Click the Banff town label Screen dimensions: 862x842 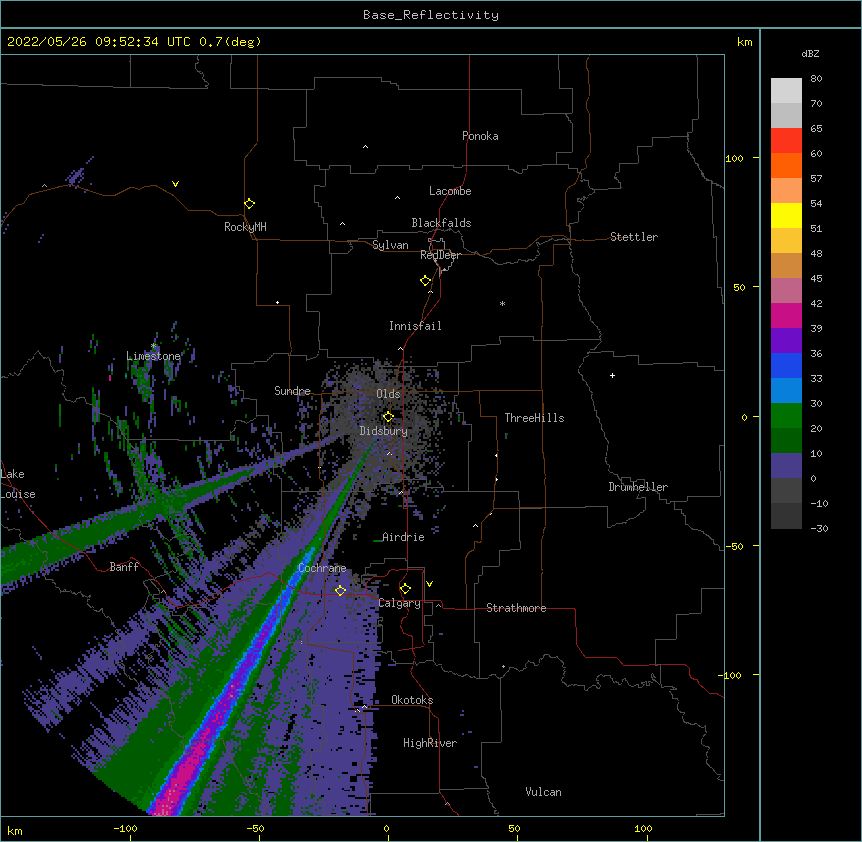tap(124, 567)
